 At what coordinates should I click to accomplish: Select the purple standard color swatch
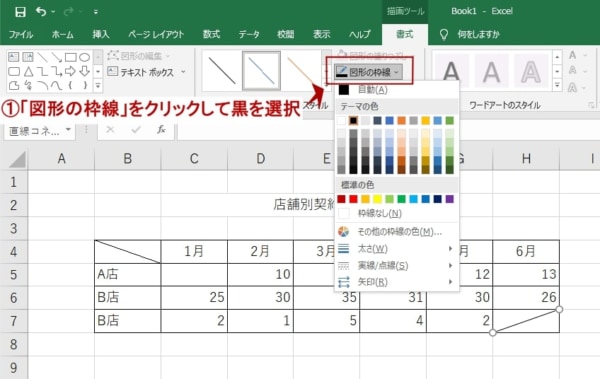pos(450,199)
